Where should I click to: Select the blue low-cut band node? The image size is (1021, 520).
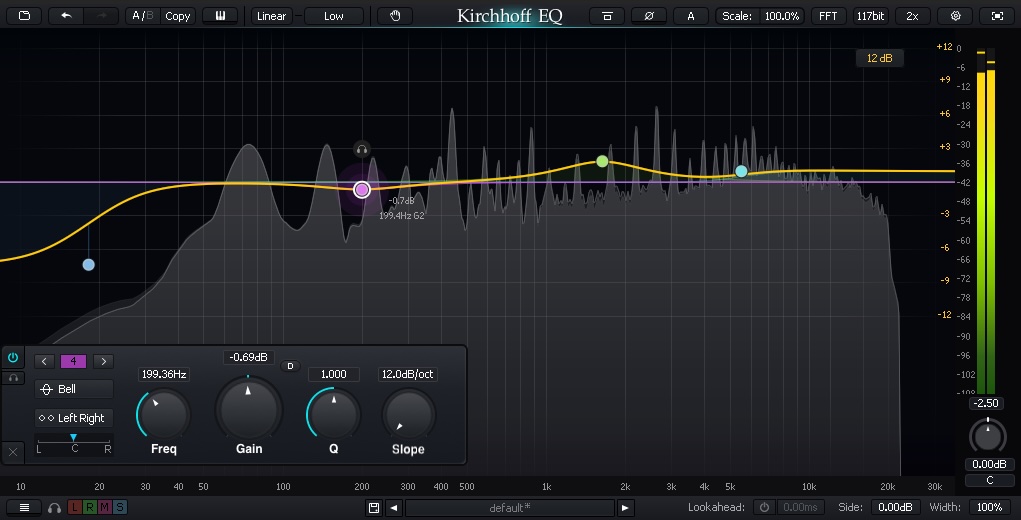point(89,264)
